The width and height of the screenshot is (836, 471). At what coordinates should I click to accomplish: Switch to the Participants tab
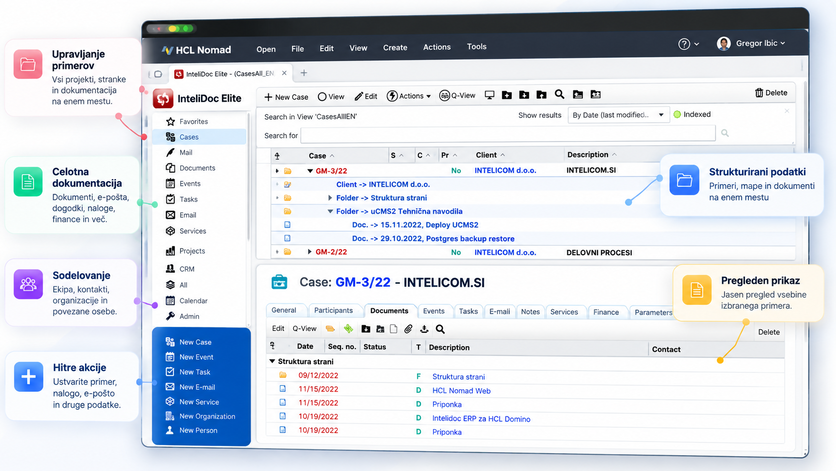(333, 310)
